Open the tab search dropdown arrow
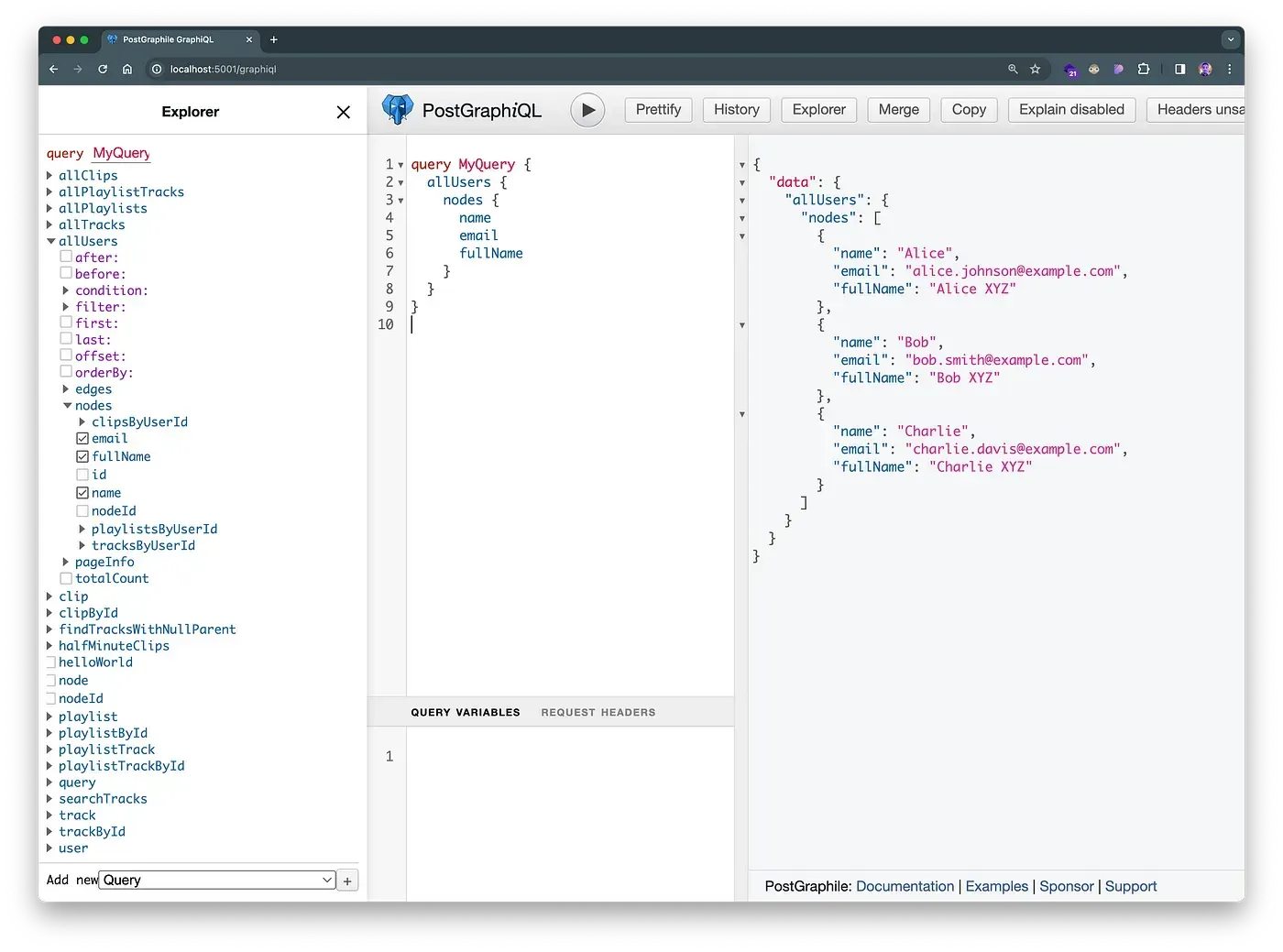Viewport: 1283px width, 952px height. pos(1230,39)
